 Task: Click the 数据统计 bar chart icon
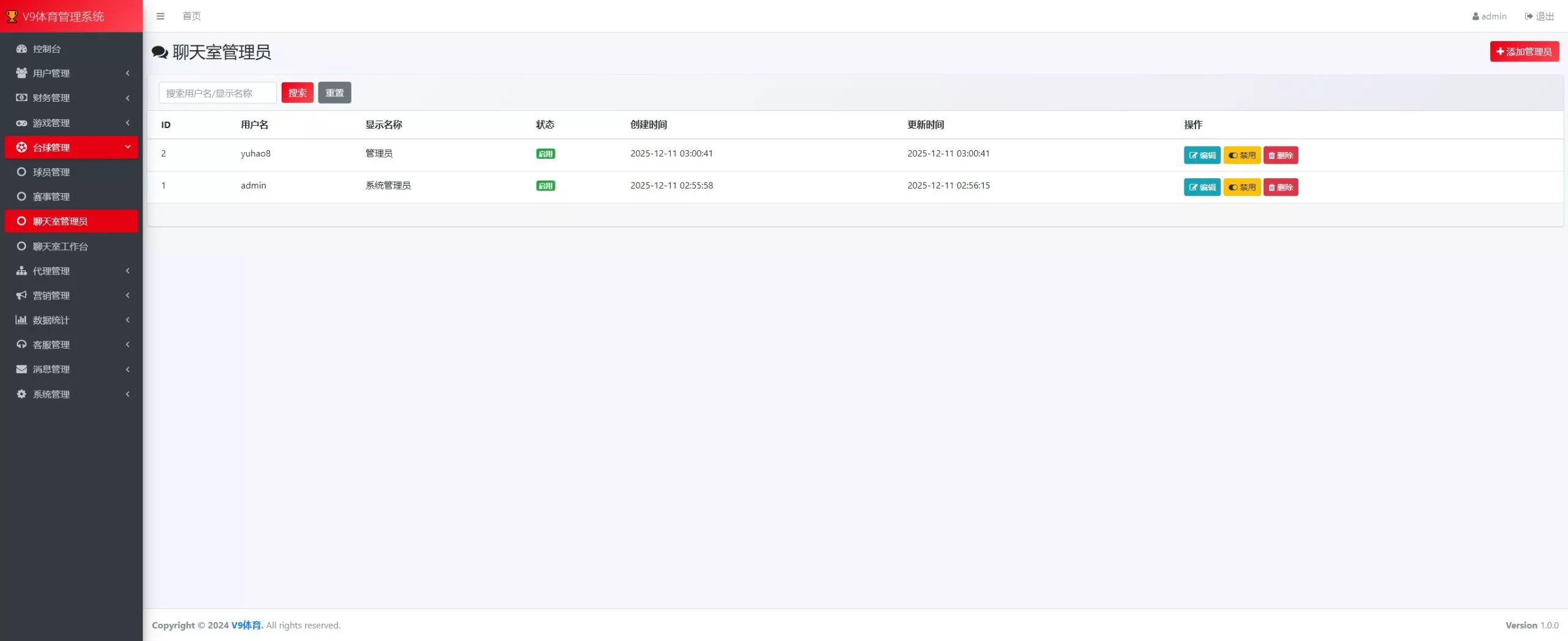(21, 320)
